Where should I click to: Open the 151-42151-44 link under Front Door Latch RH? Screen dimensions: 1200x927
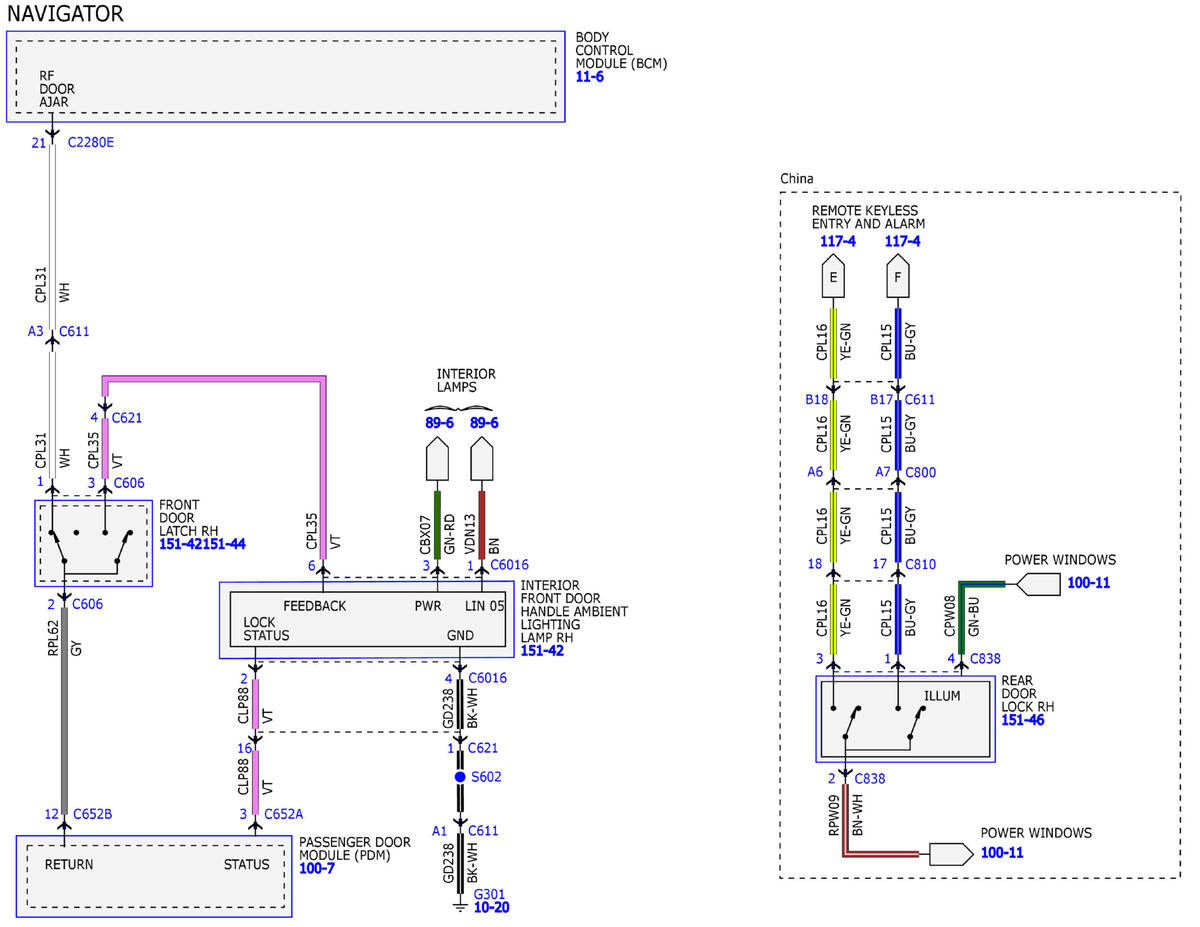pos(202,544)
